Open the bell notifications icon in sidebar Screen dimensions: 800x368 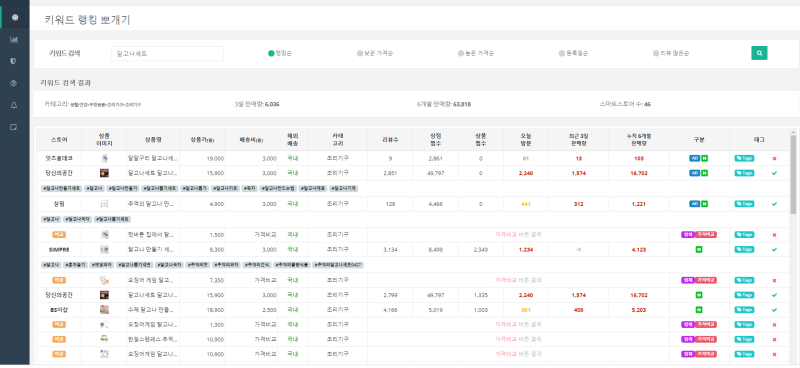[14, 105]
